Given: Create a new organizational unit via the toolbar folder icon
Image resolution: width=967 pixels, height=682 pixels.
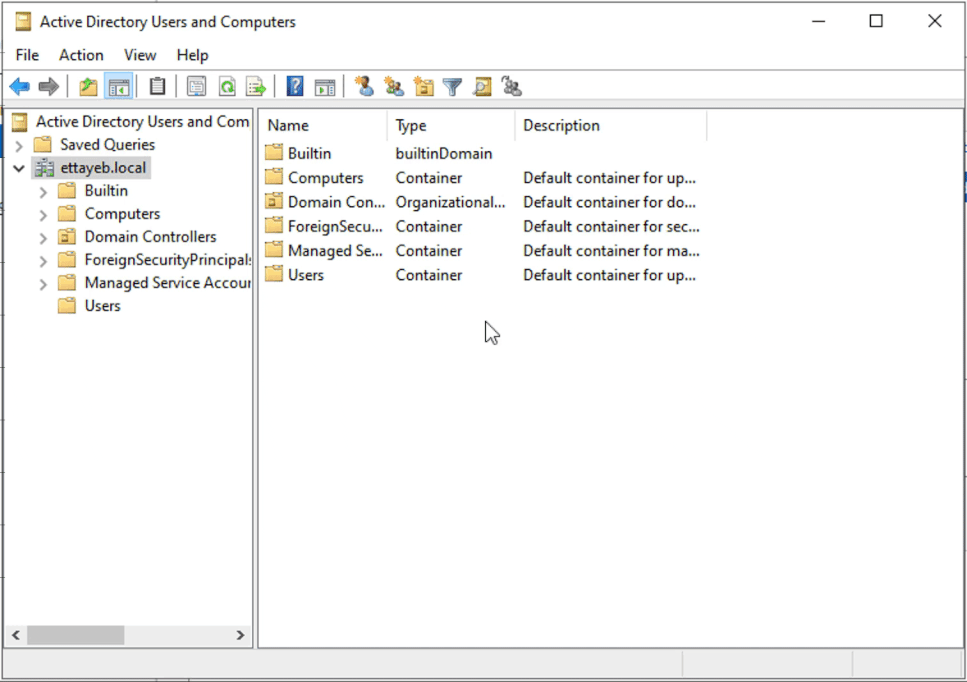Looking at the screenshot, I should click(x=423, y=86).
